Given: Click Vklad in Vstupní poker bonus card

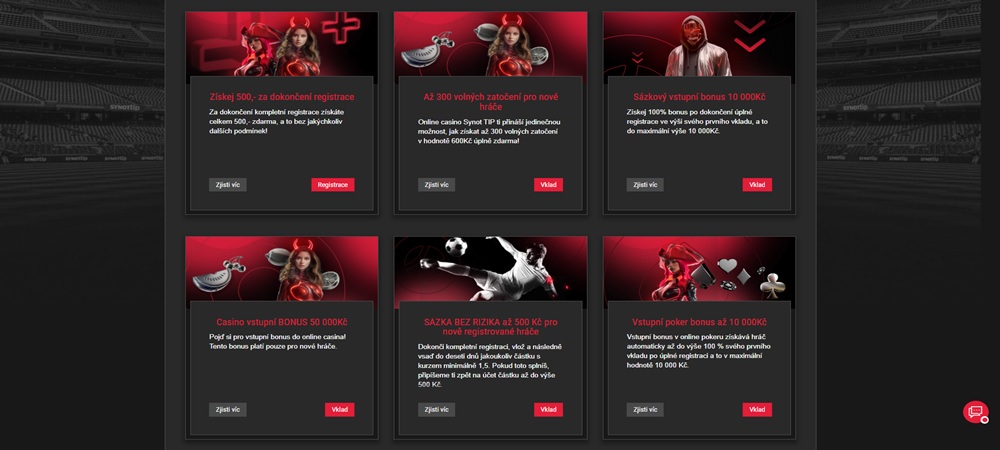Looking at the screenshot, I should coord(757,410).
